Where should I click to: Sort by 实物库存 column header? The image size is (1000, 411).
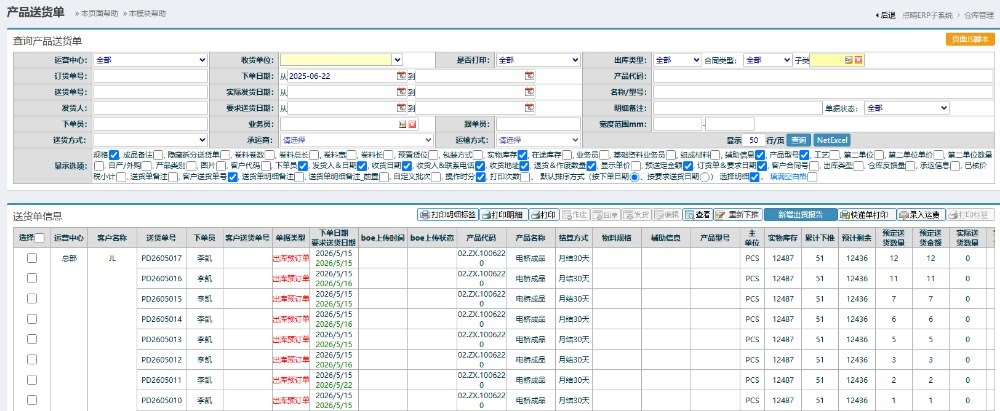point(781,238)
